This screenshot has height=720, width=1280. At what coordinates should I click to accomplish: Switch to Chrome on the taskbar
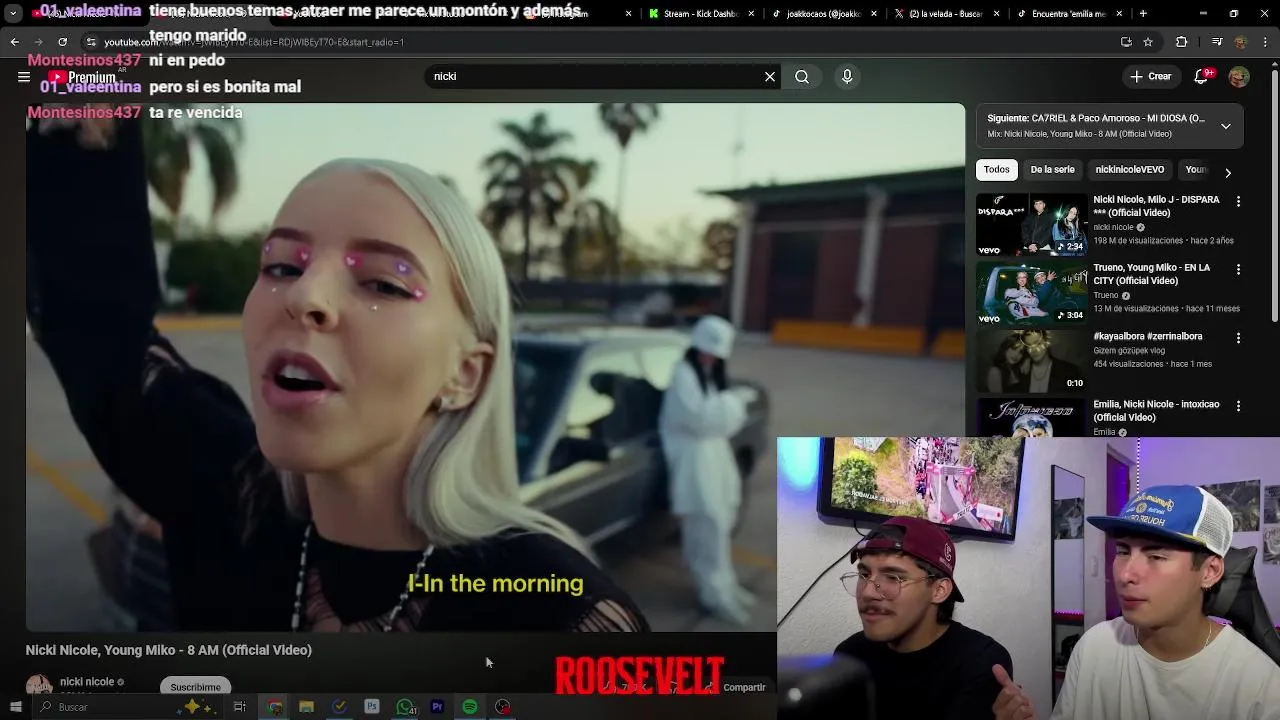point(274,707)
